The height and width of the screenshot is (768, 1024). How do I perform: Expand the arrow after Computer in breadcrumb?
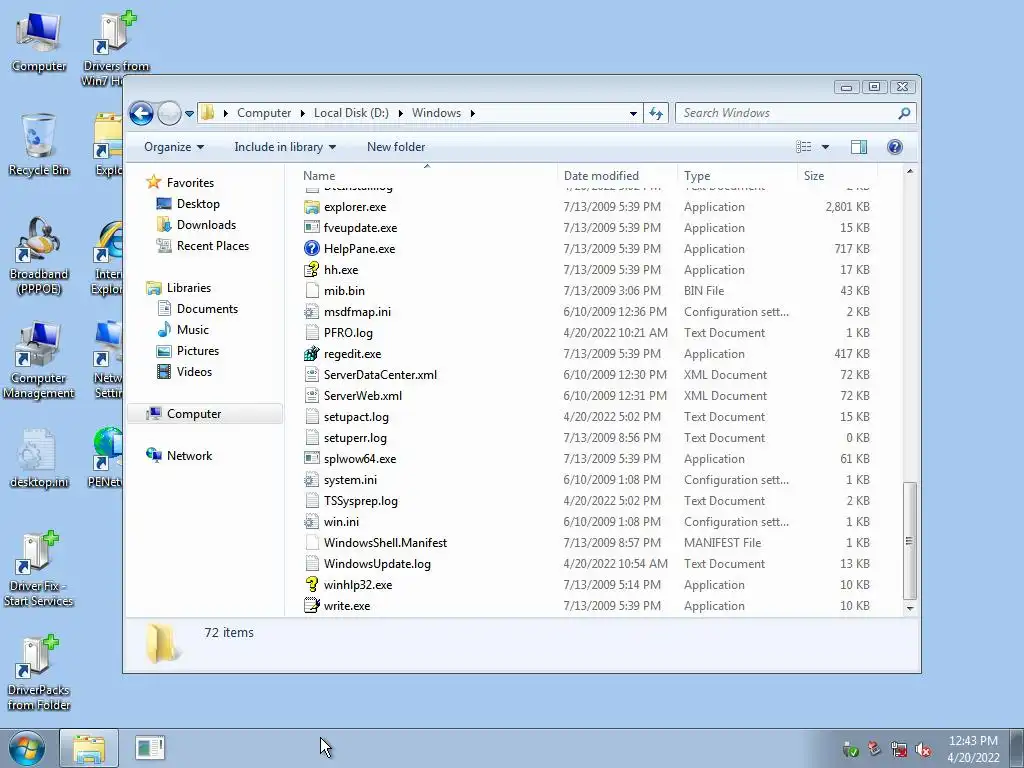(x=302, y=114)
